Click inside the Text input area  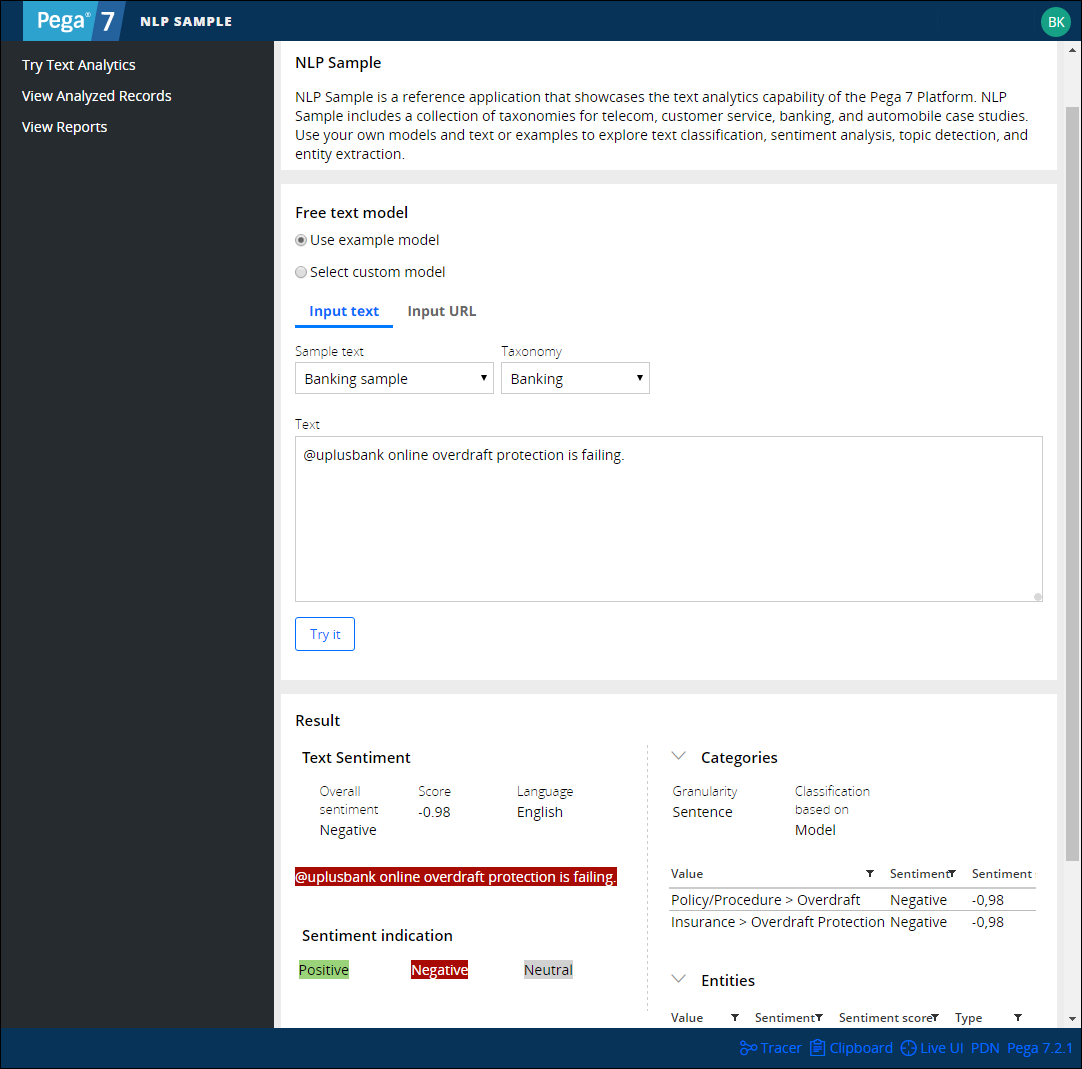point(668,518)
